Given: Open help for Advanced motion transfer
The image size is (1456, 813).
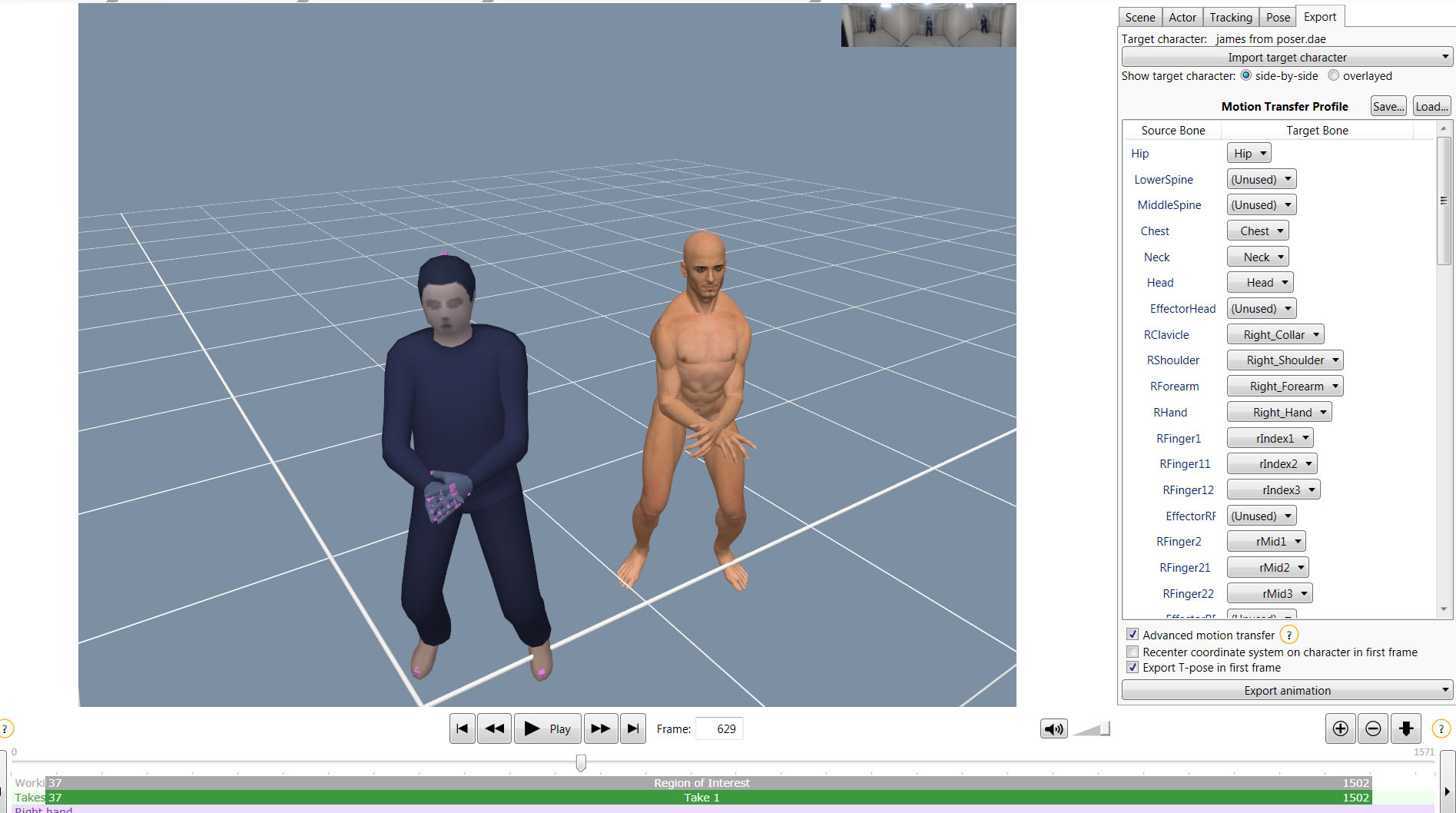Looking at the screenshot, I should (x=1289, y=635).
